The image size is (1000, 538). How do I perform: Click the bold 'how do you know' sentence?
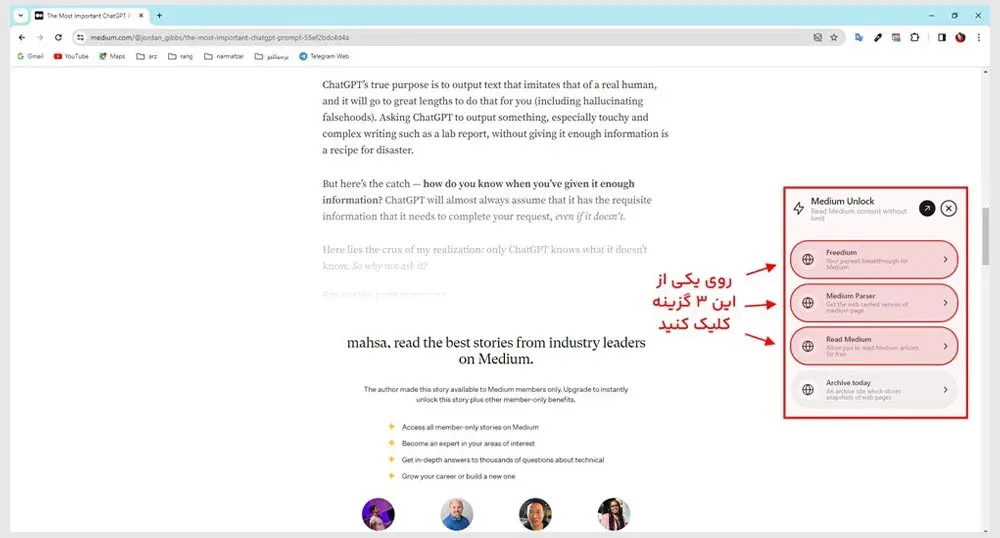(478, 192)
